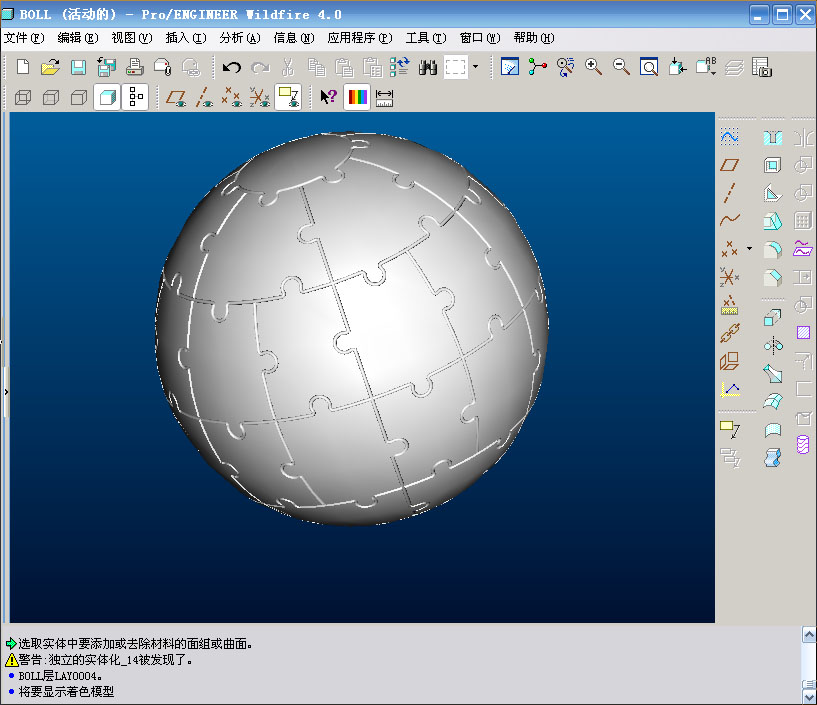
Task: Open the 编辑(E) menu
Action: click(x=78, y=38)
